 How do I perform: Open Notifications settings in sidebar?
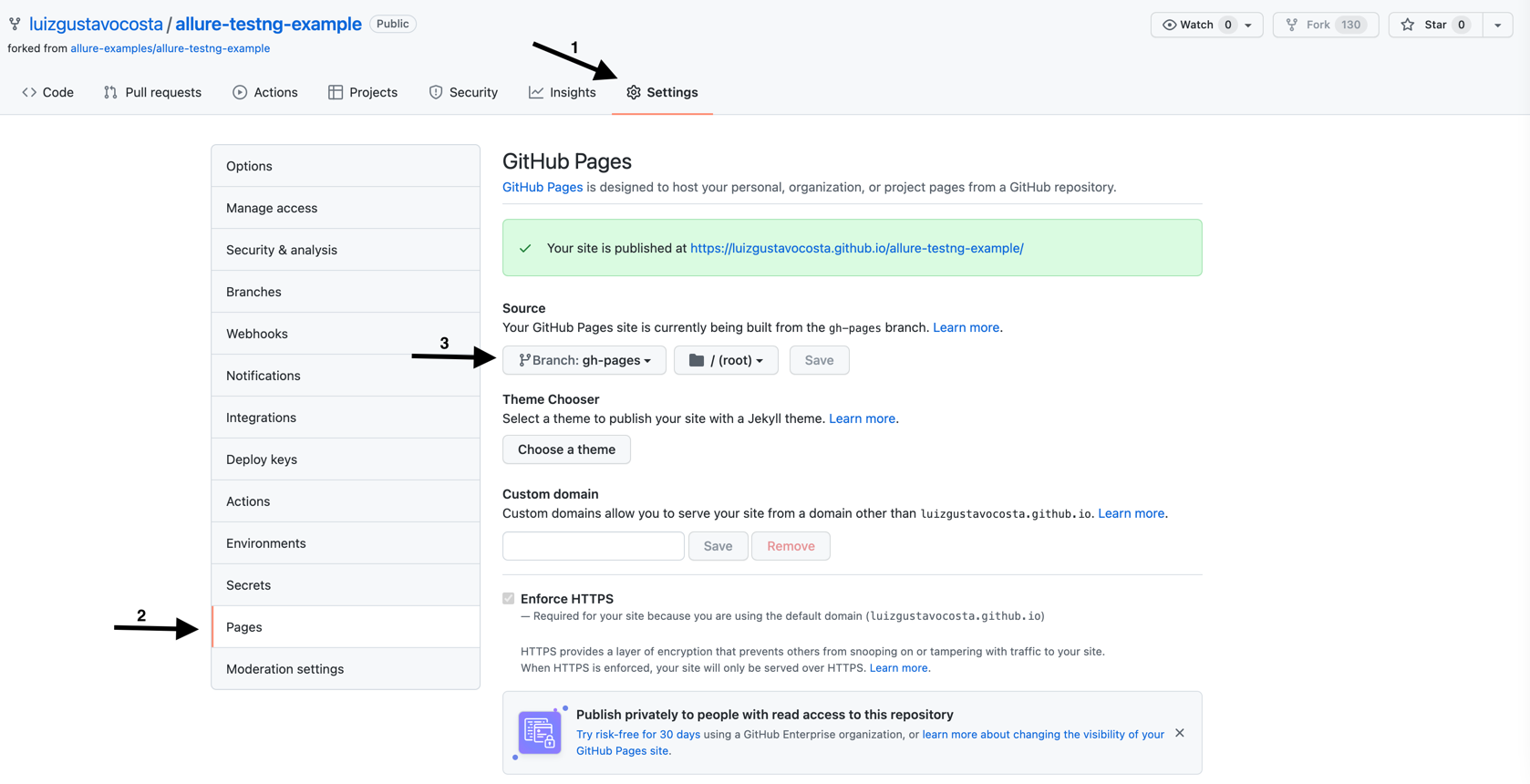346,376
